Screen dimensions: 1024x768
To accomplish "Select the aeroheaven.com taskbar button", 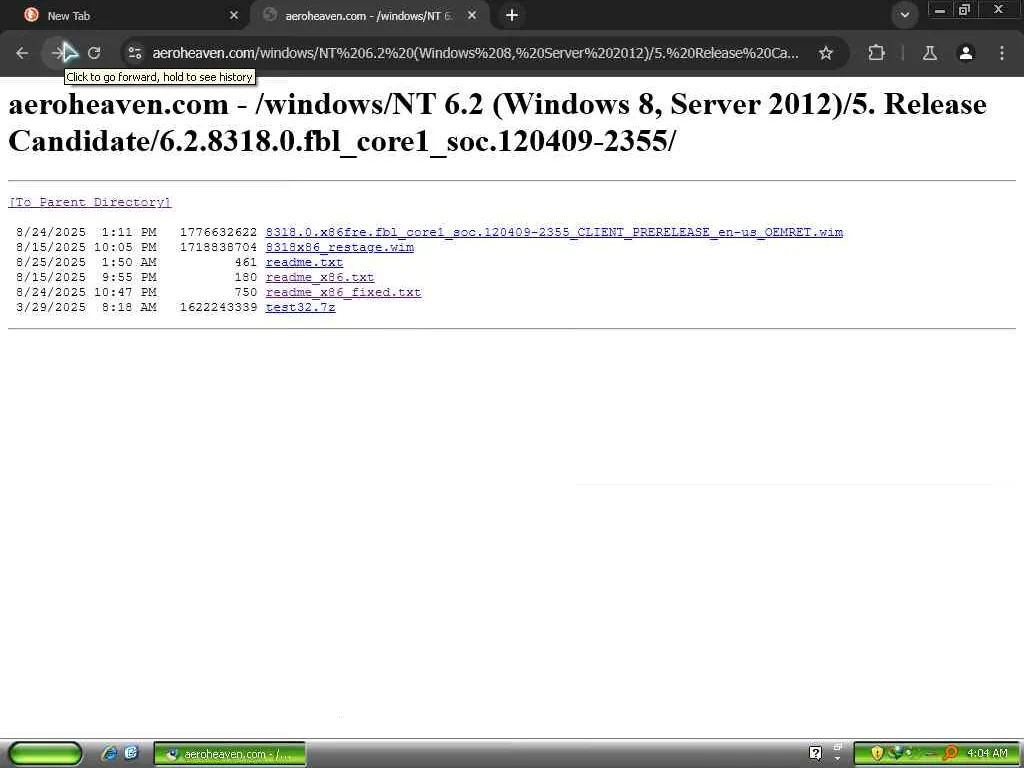I will (x=230, y=754).
